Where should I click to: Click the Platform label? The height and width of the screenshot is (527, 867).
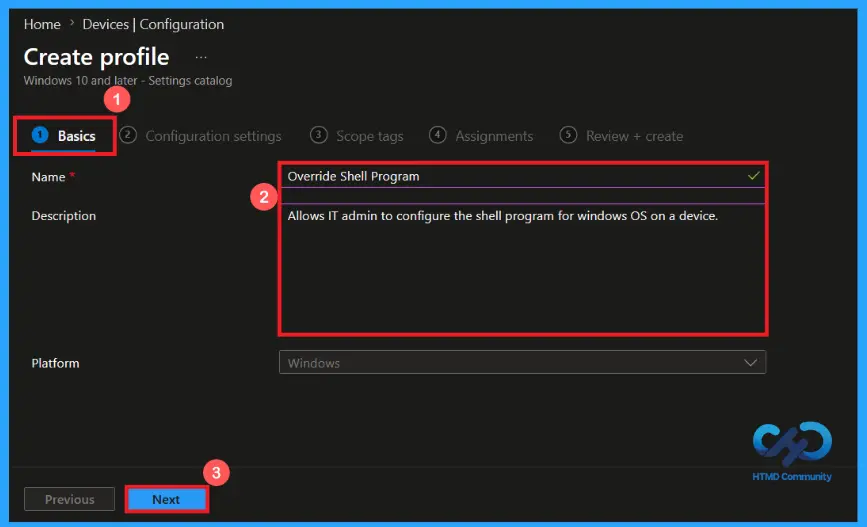tap(55, 363)
